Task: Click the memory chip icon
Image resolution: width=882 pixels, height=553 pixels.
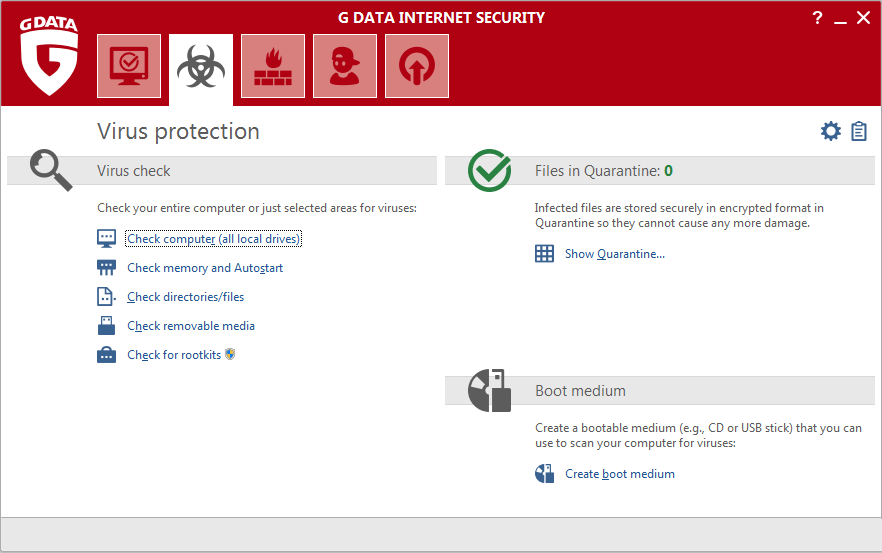Action: pyautogui.click(x=106, y=268)
